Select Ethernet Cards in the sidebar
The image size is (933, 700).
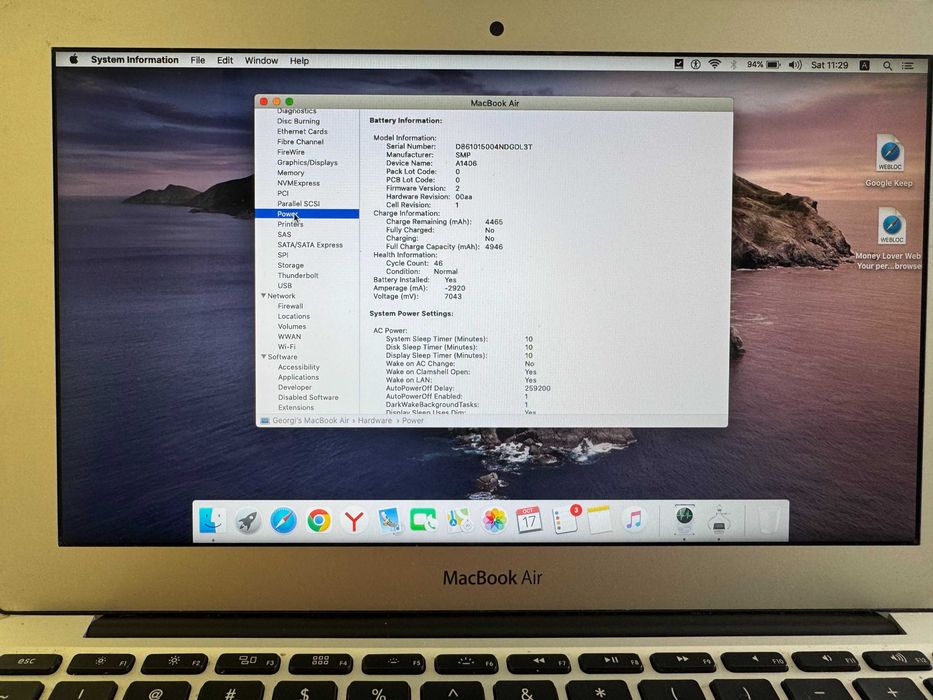(x=302, y=131)
